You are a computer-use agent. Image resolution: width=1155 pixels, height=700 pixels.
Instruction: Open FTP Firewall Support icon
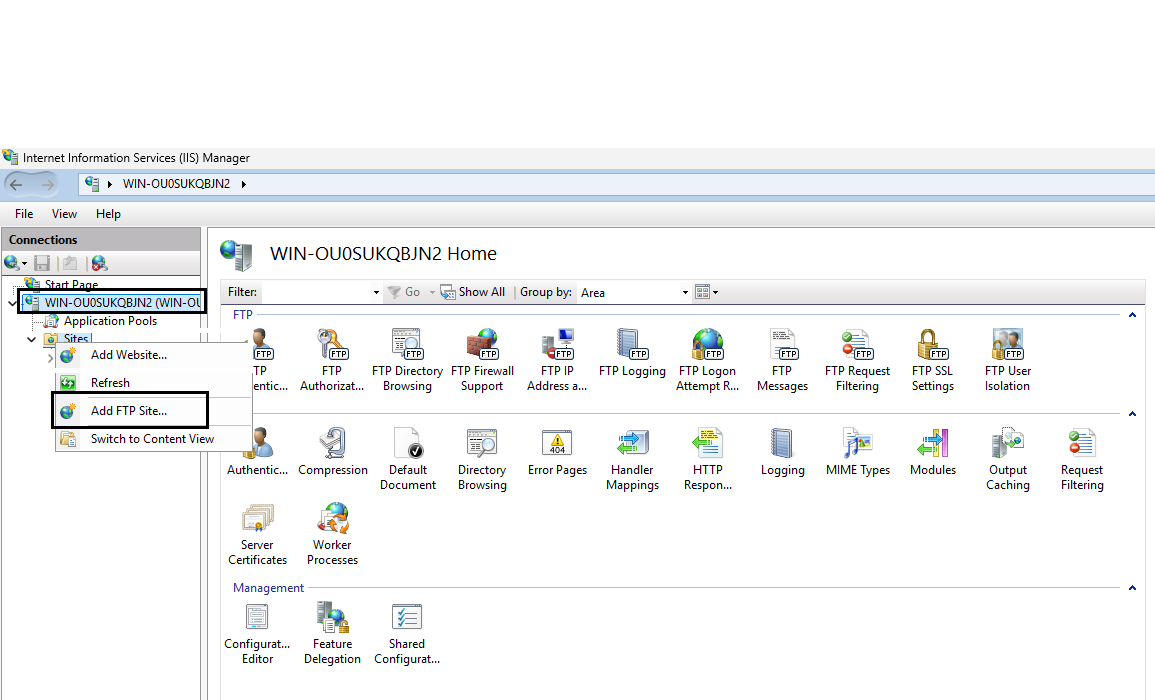[x=482, y=348]
